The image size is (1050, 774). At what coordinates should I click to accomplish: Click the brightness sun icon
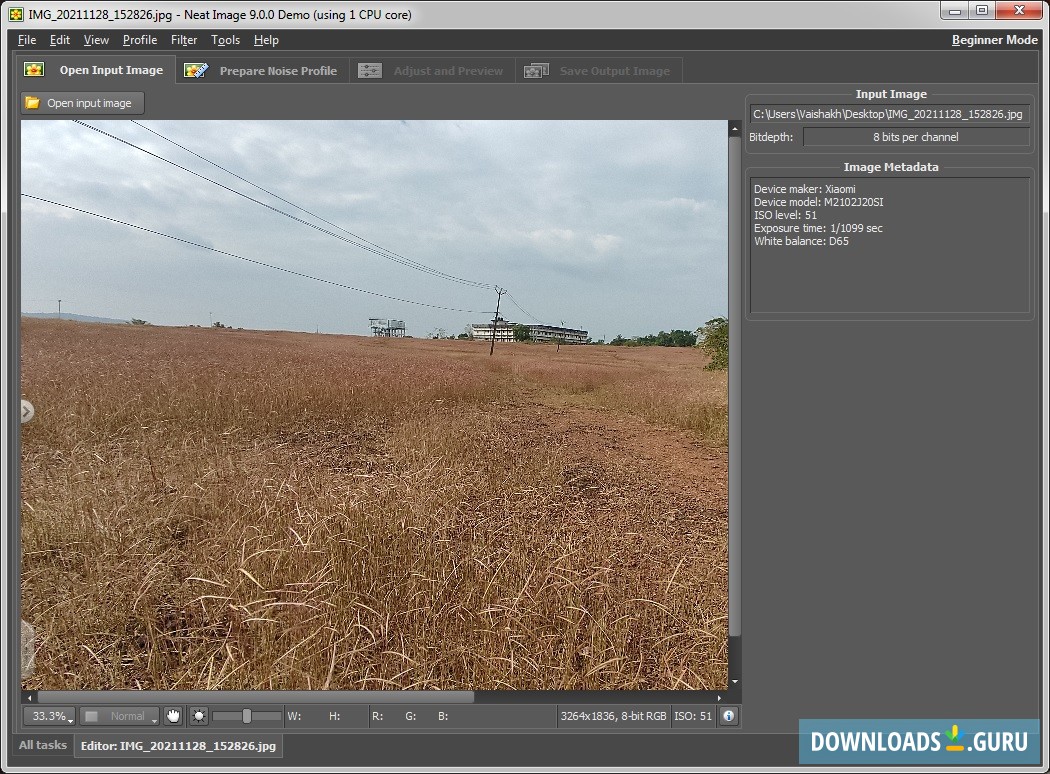point(199,716)
